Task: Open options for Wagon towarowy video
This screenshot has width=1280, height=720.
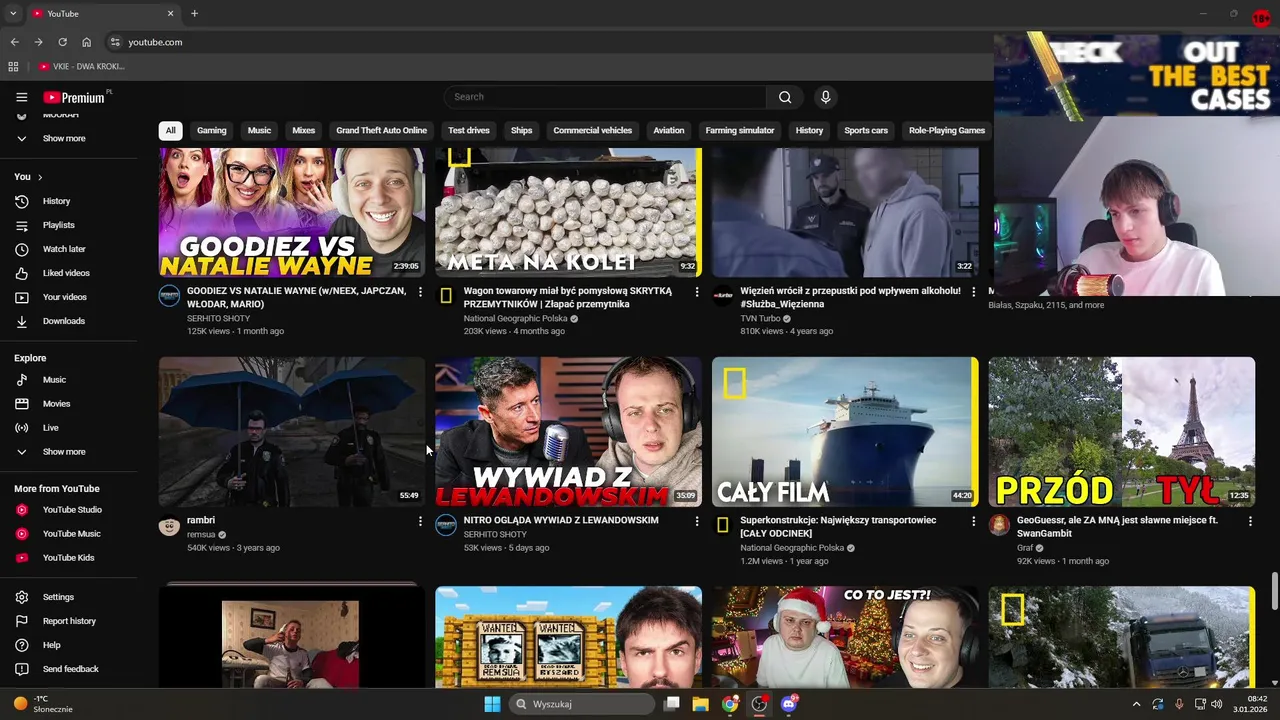Action: pos(697,292)
